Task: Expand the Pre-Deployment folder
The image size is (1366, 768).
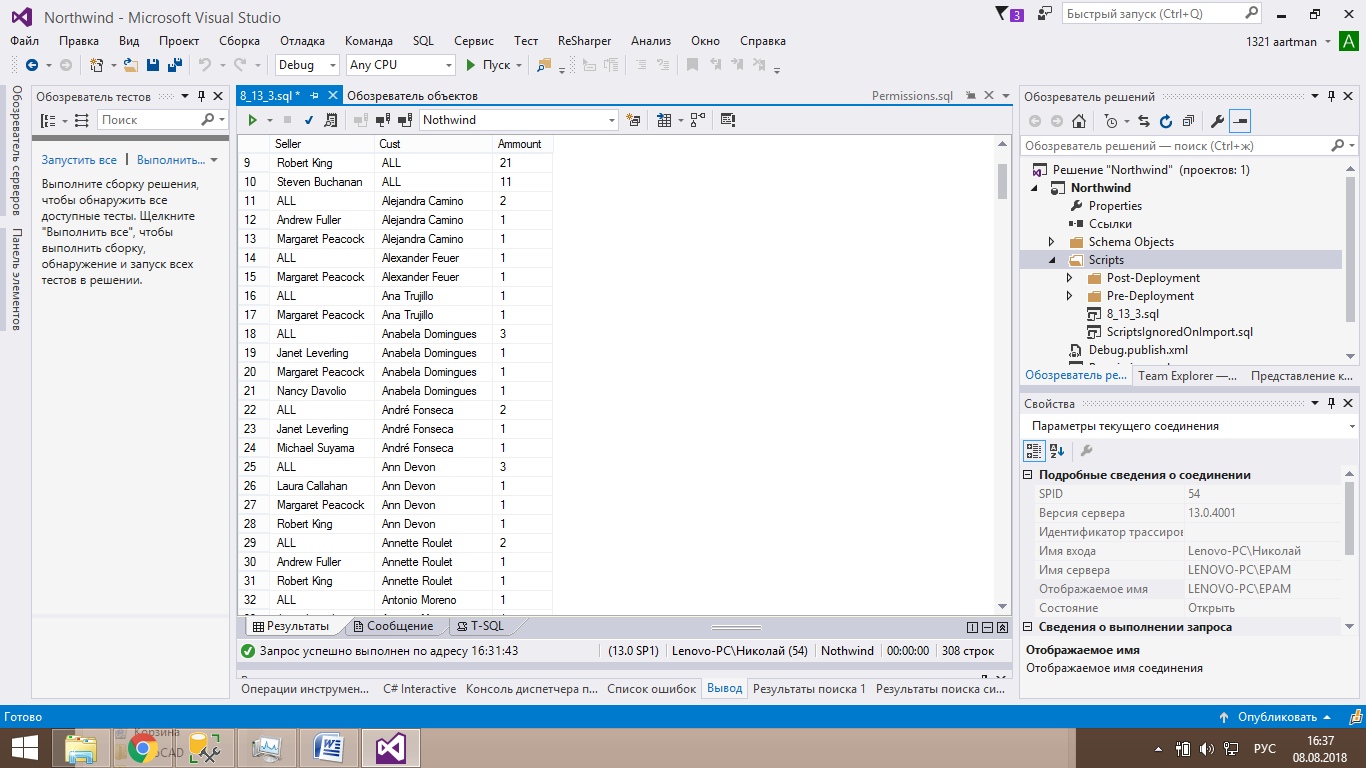Action: click(1069, 296)
